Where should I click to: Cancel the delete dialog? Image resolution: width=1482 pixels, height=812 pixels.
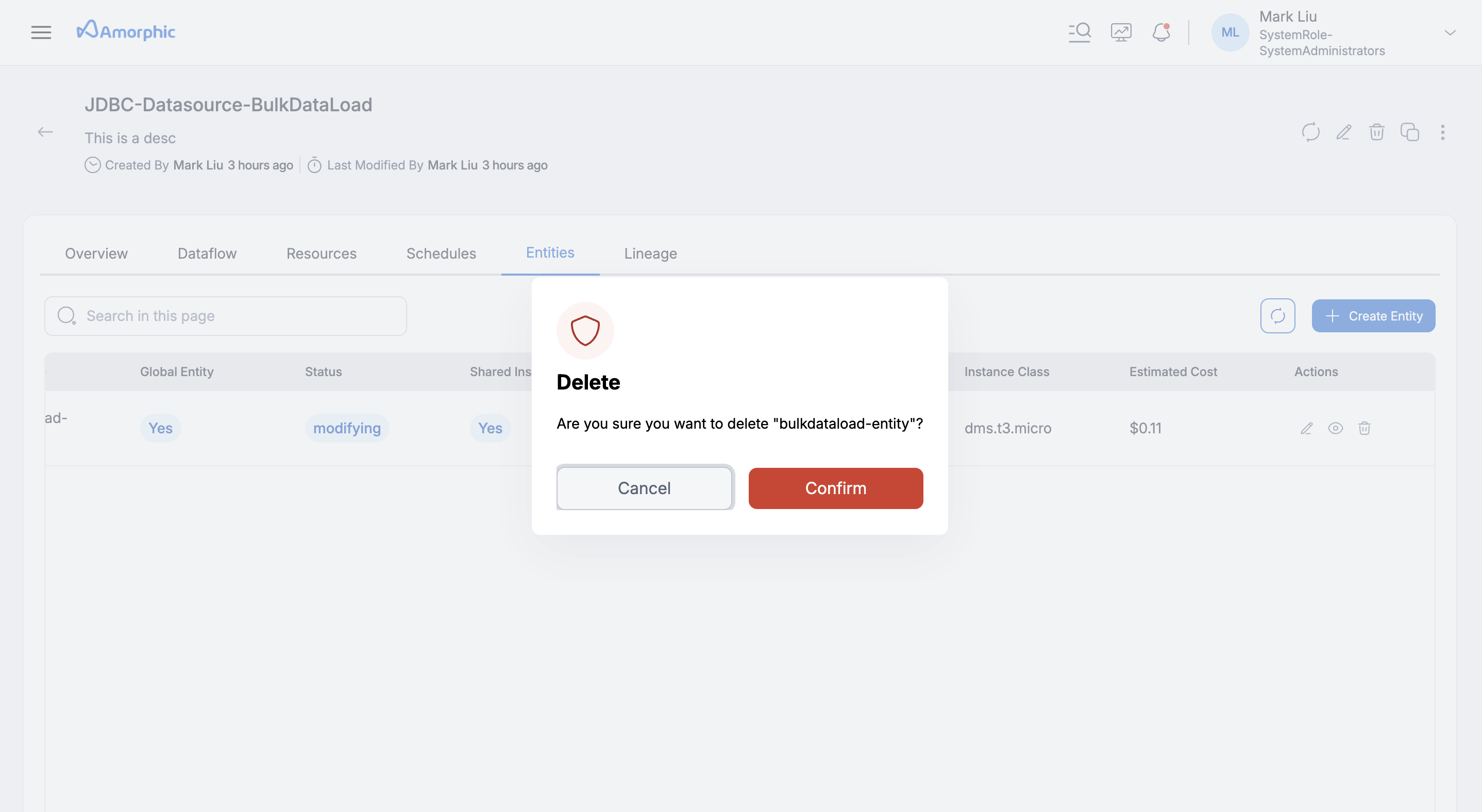[x=644, y=487]
